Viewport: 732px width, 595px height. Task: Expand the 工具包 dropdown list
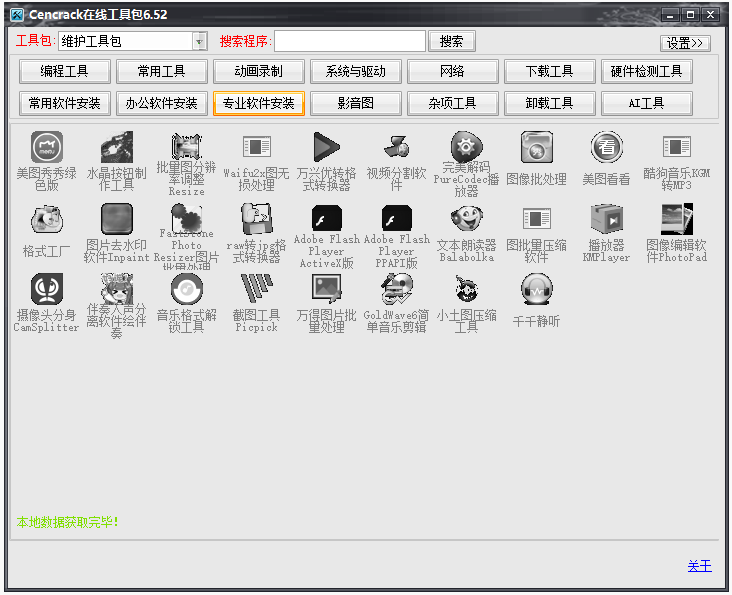198,41
